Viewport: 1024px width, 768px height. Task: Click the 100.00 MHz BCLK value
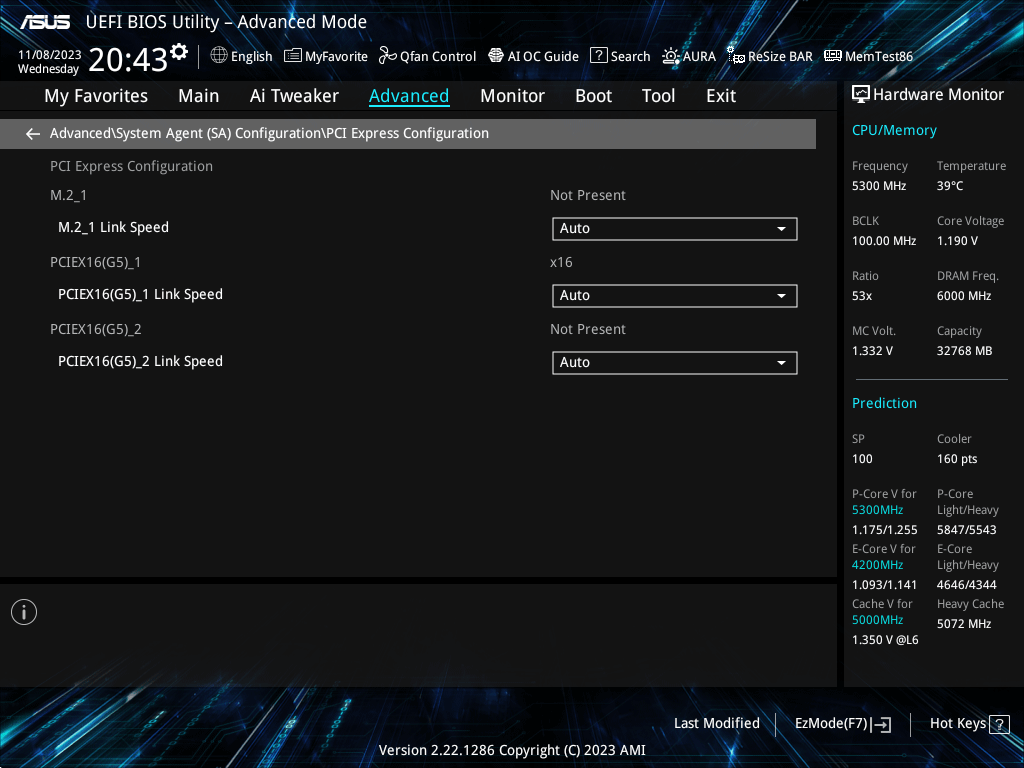tap(884, 241)
